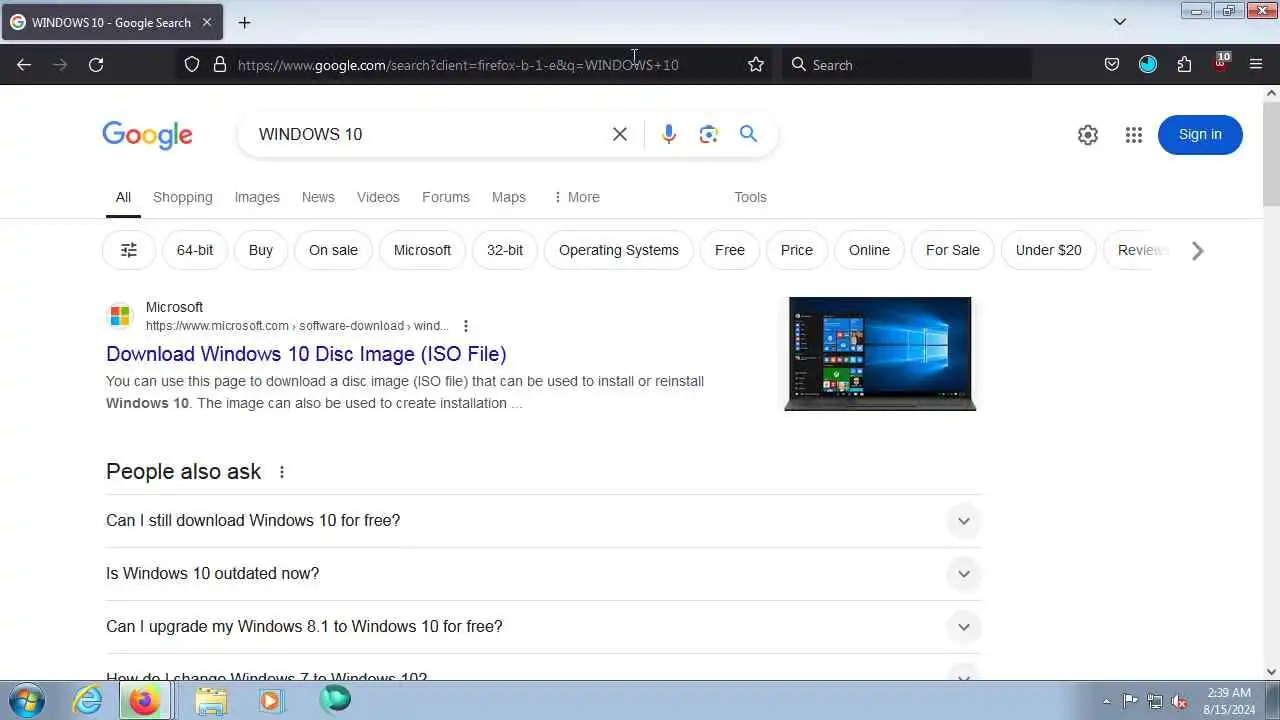This screenshot has height=720, width=1280.
Task: Click the Windows 10 laptop thumbnail
Action: click(x=880, y=354)
